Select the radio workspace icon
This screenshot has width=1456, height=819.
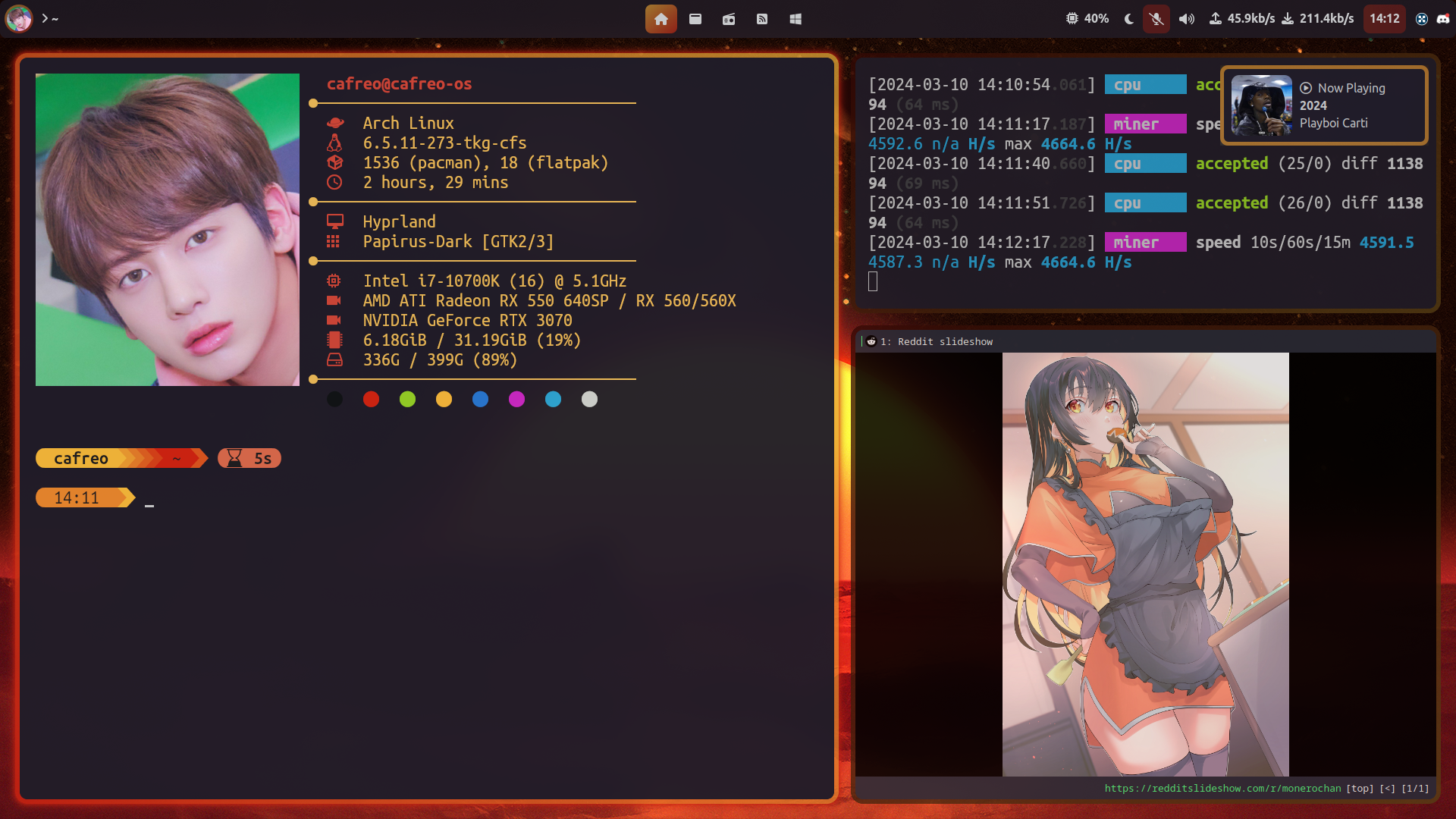728,19
